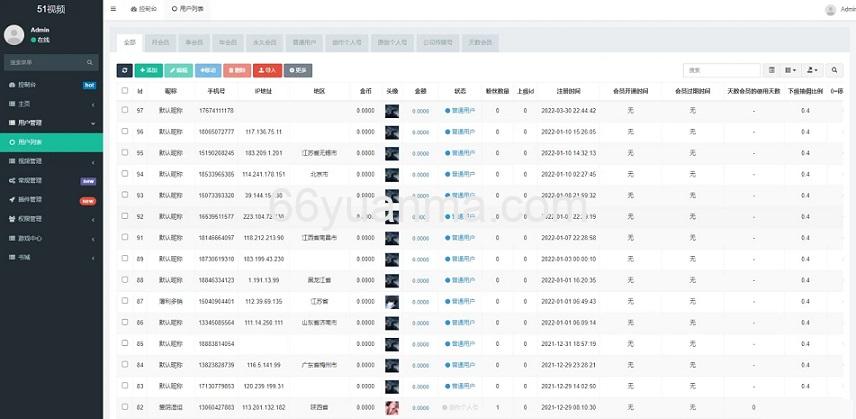
Task: Switch to the 用户列表 top tab
Action: coord(187,9)
